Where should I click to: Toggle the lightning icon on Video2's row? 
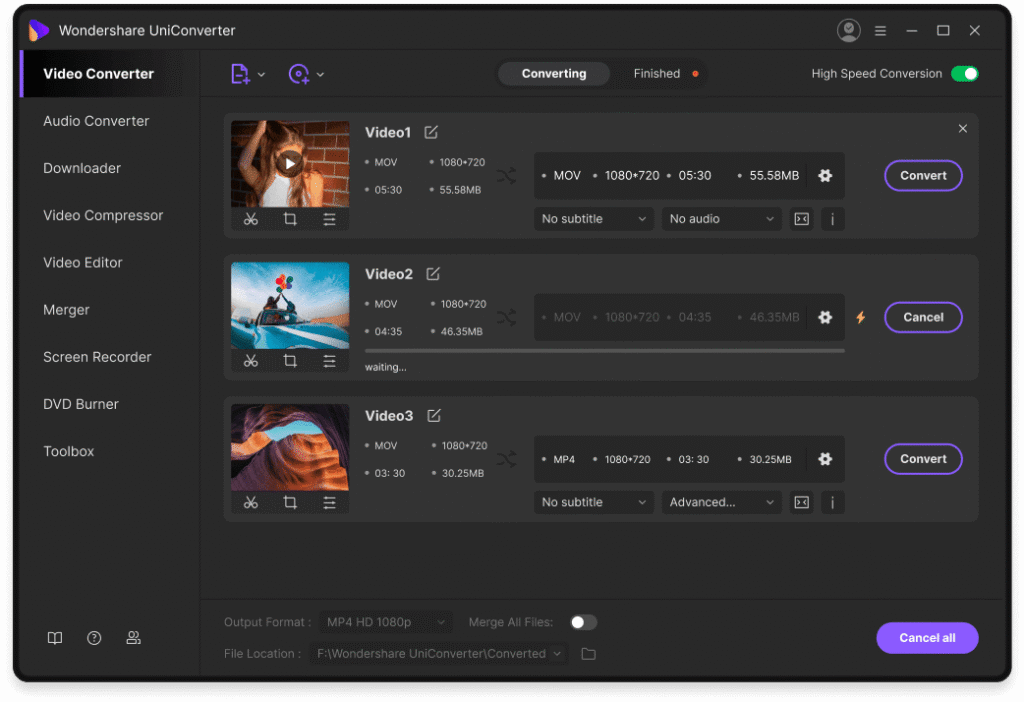pos(861,317)
